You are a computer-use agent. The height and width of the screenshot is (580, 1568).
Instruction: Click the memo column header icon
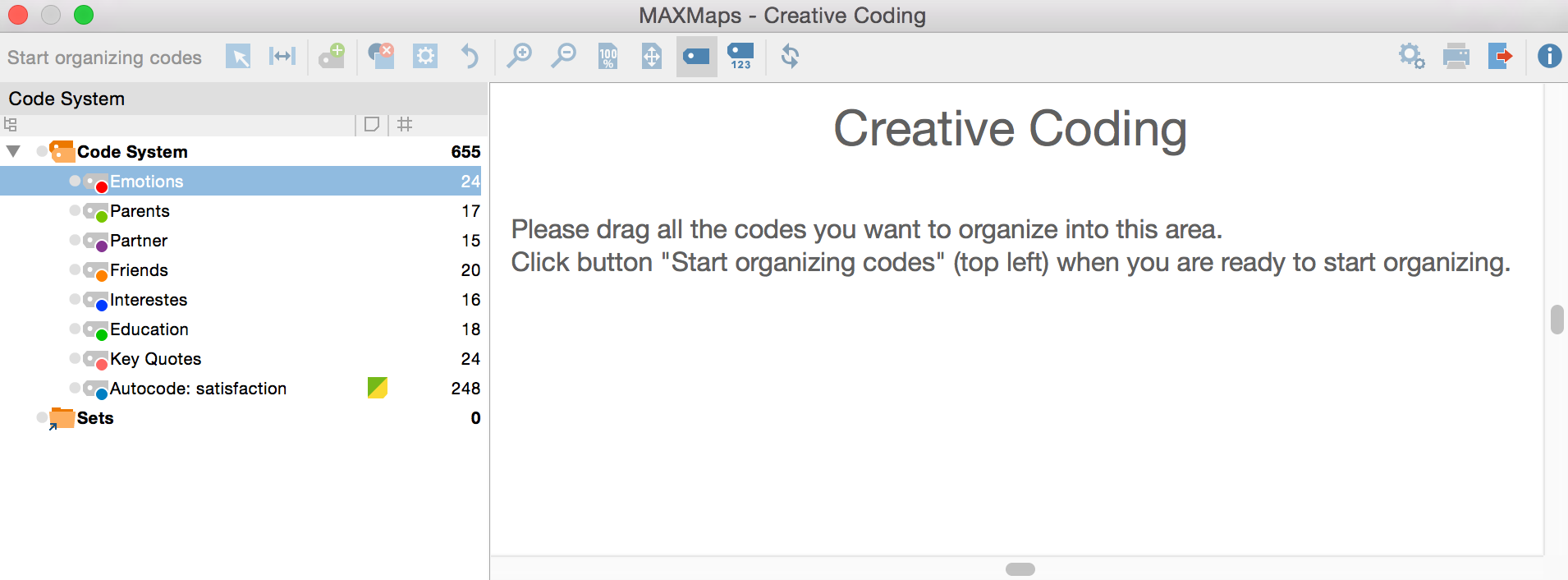(x=371, y=125)
